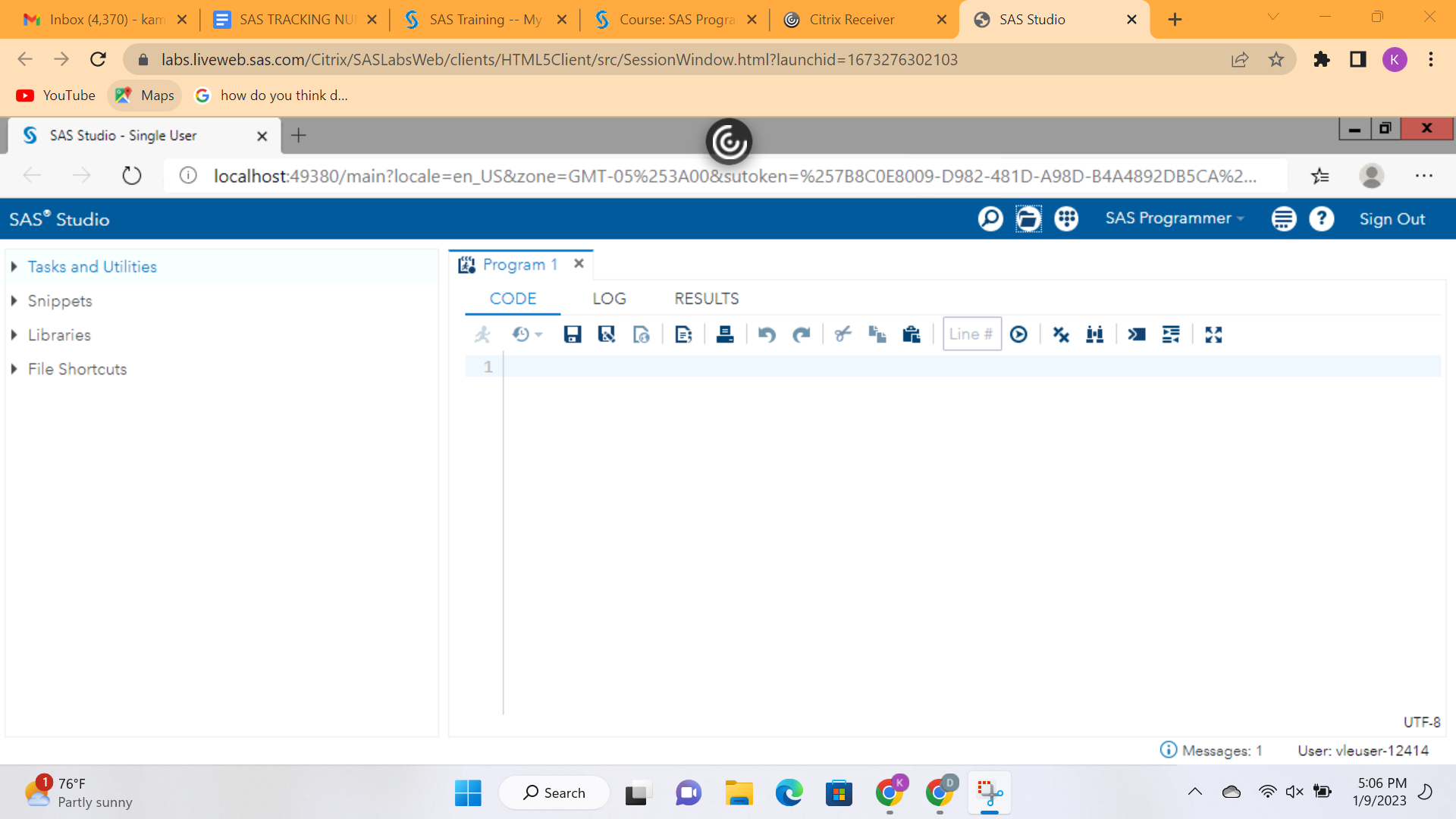
Task: Toggle Windows quiet hours moon icon
Action: [x=1425, y=792]
